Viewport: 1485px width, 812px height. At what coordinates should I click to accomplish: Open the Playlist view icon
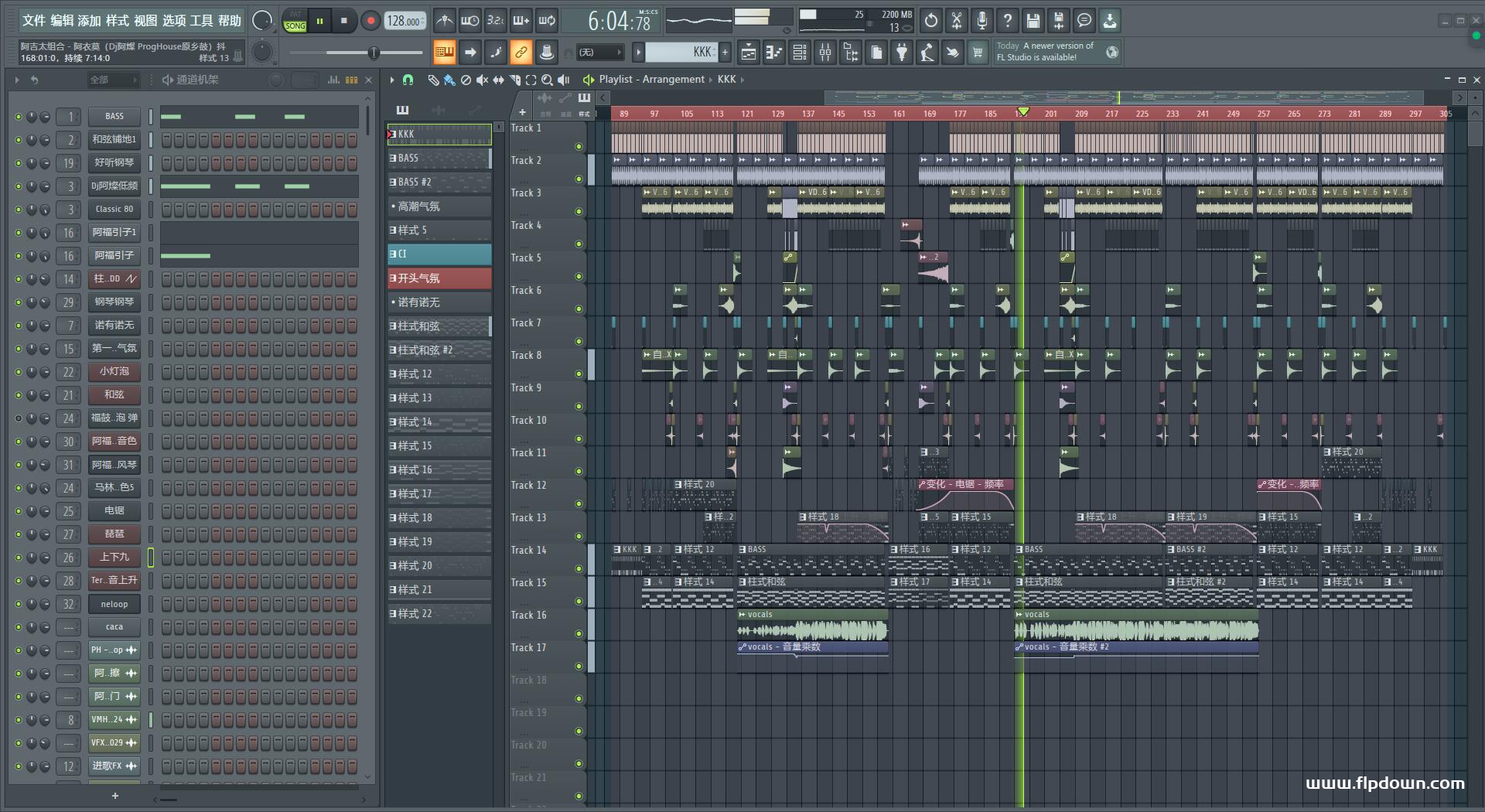pos(749,53)
